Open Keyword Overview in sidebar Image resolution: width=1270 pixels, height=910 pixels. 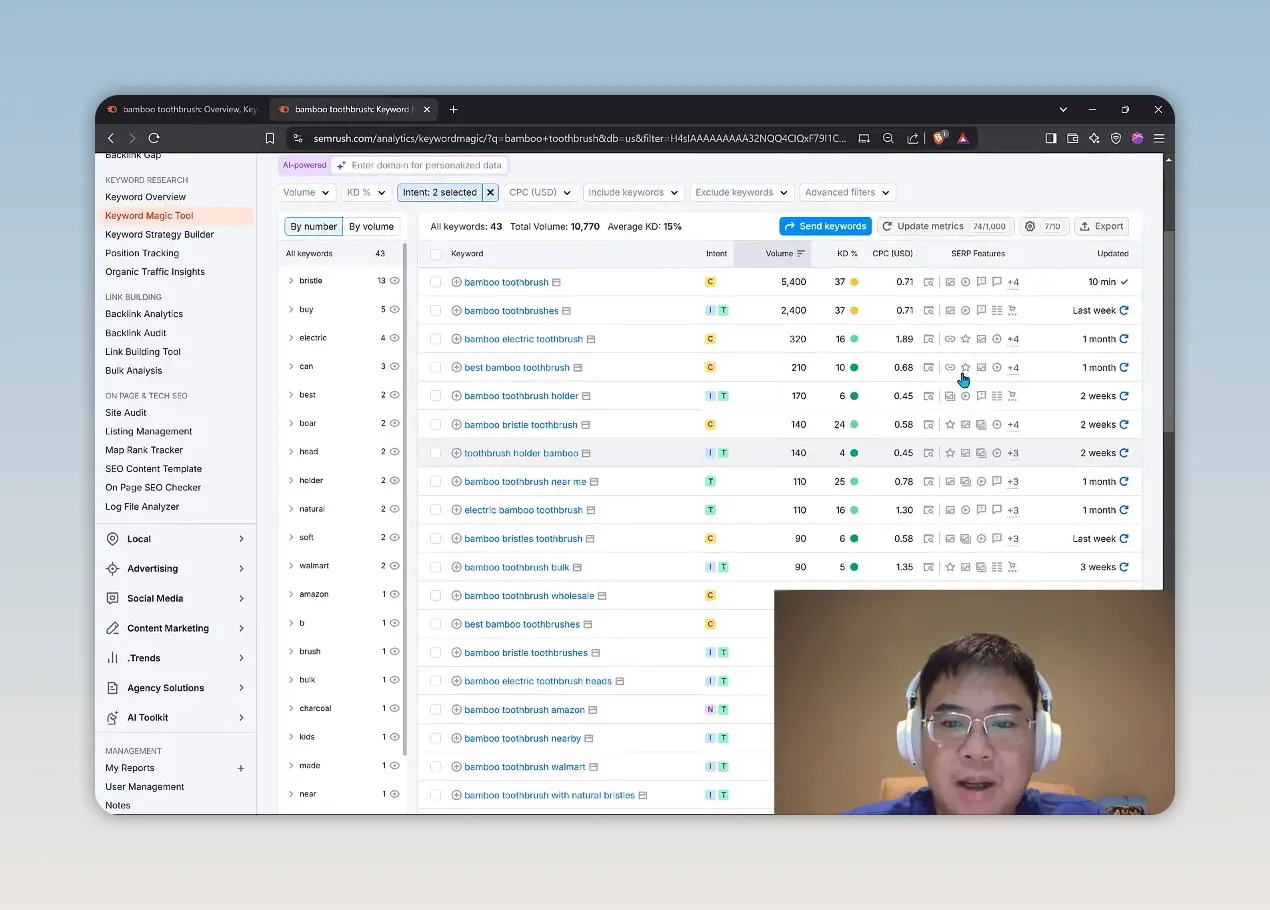[x=146, y=197]
